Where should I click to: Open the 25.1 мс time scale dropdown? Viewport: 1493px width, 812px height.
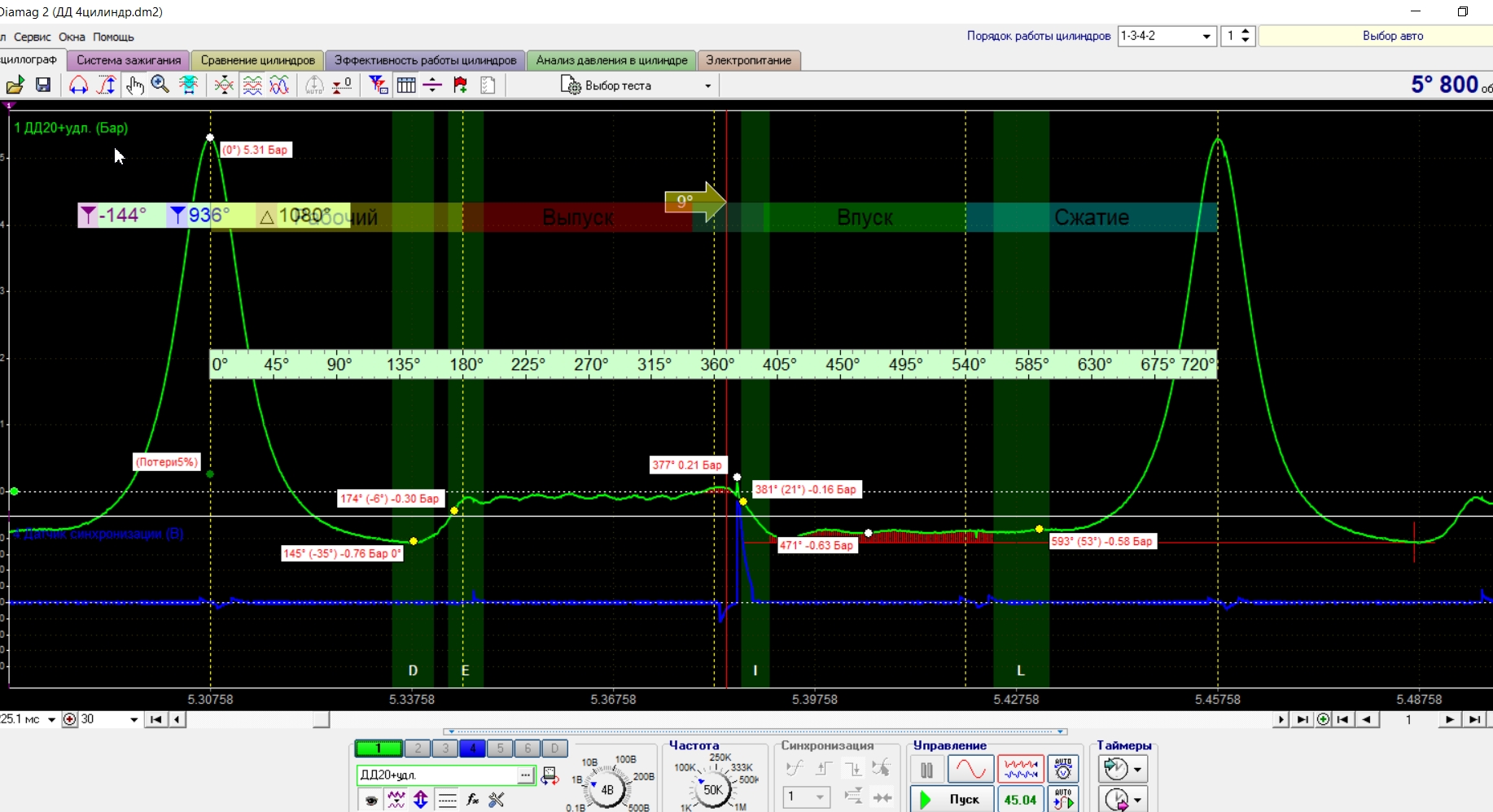click(x=51, y=719)
